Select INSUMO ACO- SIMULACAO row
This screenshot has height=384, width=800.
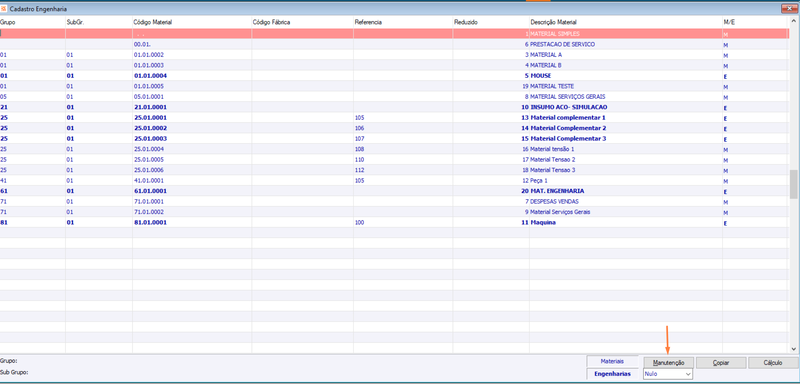[394, 107]
